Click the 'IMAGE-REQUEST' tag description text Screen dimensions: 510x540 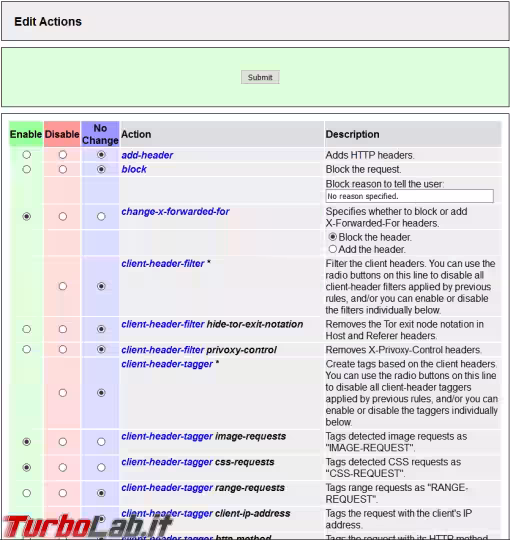[x=396, y=442]
